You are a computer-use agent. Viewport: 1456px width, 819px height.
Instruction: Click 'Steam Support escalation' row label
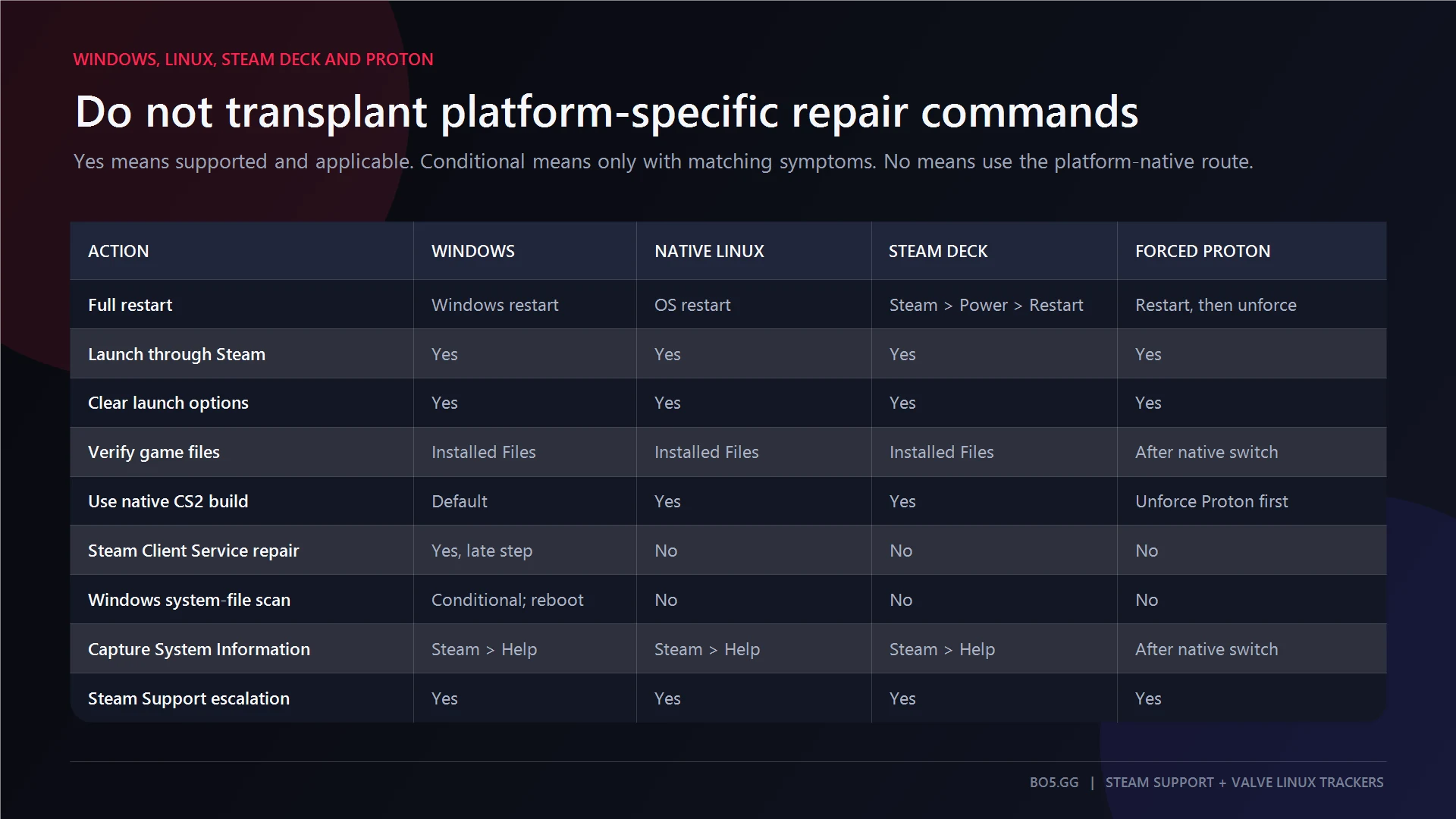pyautogui.click(x=189, y=698)
